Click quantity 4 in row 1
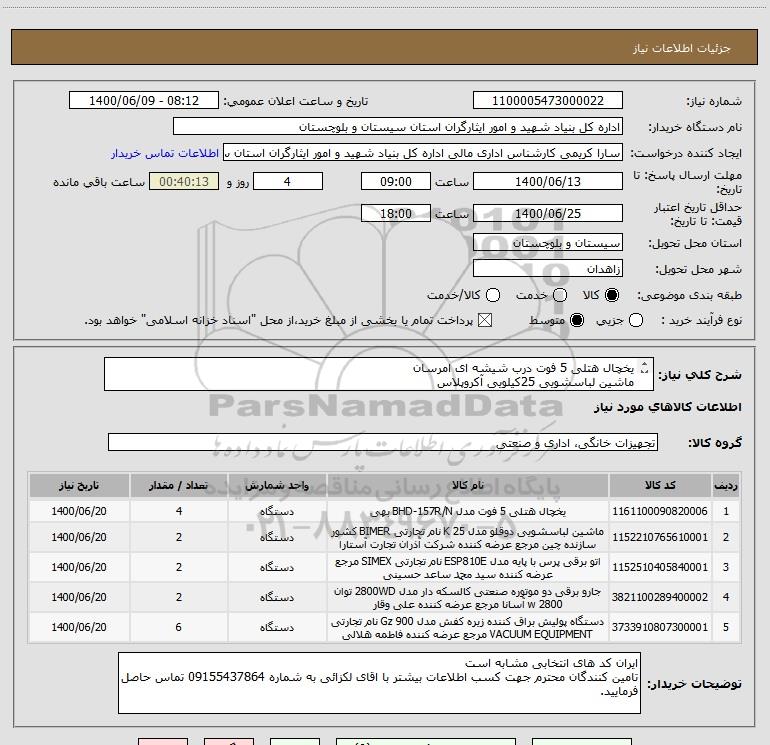 [179, 511]
